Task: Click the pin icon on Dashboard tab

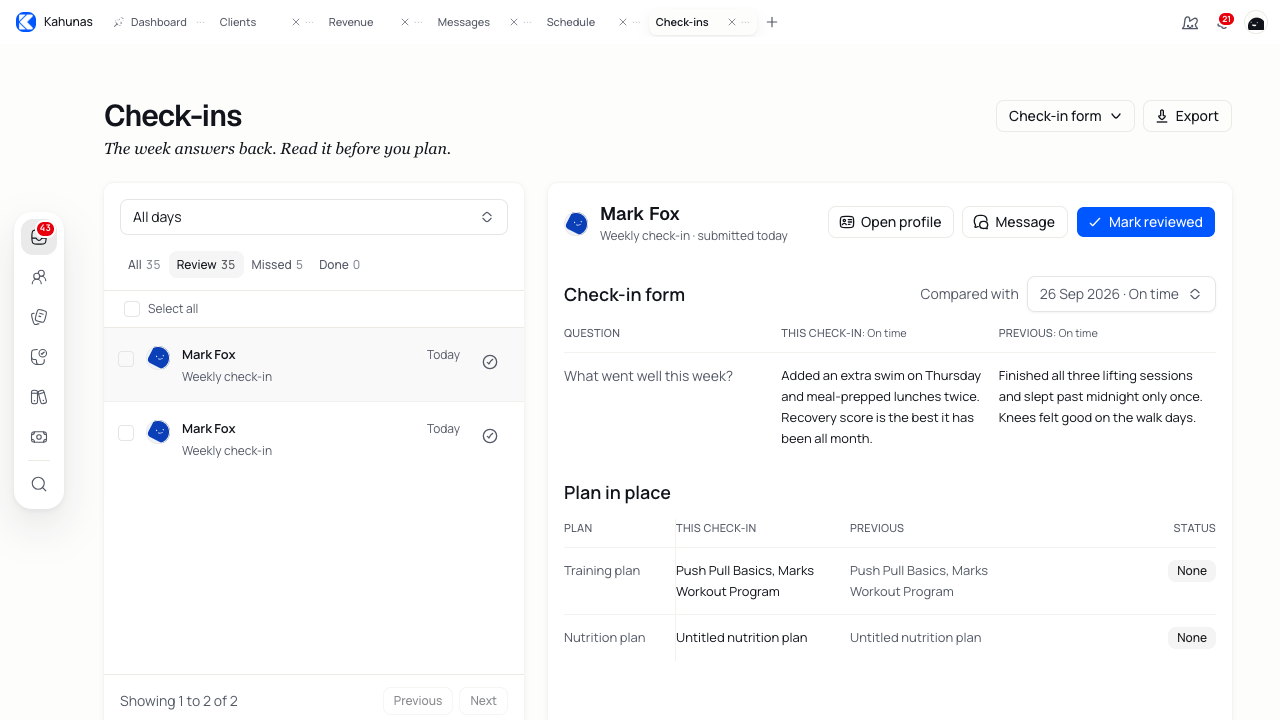Action: [119, 22]
